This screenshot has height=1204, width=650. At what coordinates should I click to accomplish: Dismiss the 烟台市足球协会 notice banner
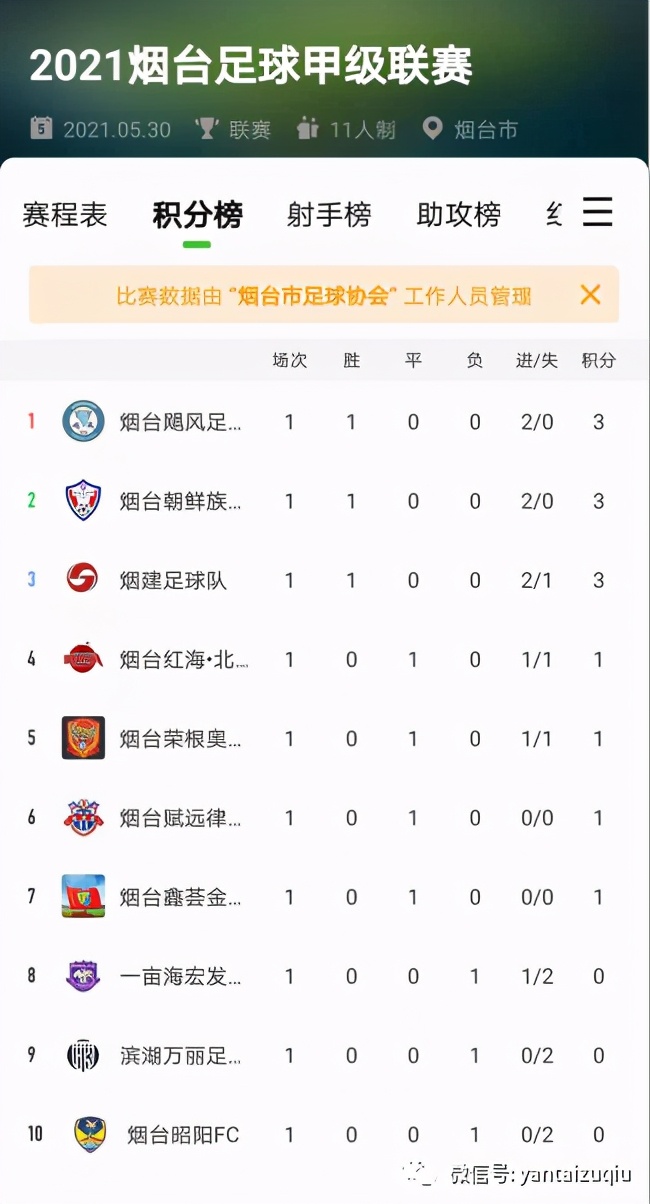click(590, 294)
